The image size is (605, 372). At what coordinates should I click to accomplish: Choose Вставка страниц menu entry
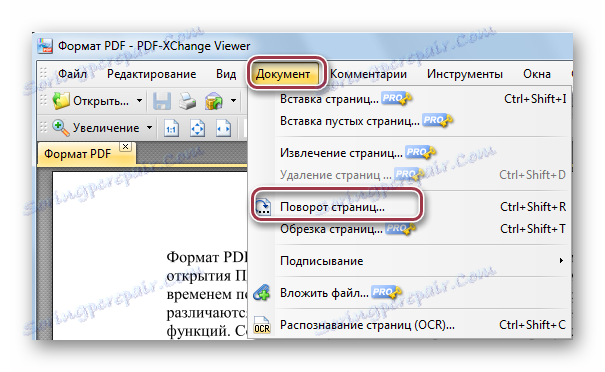(410, 99)
